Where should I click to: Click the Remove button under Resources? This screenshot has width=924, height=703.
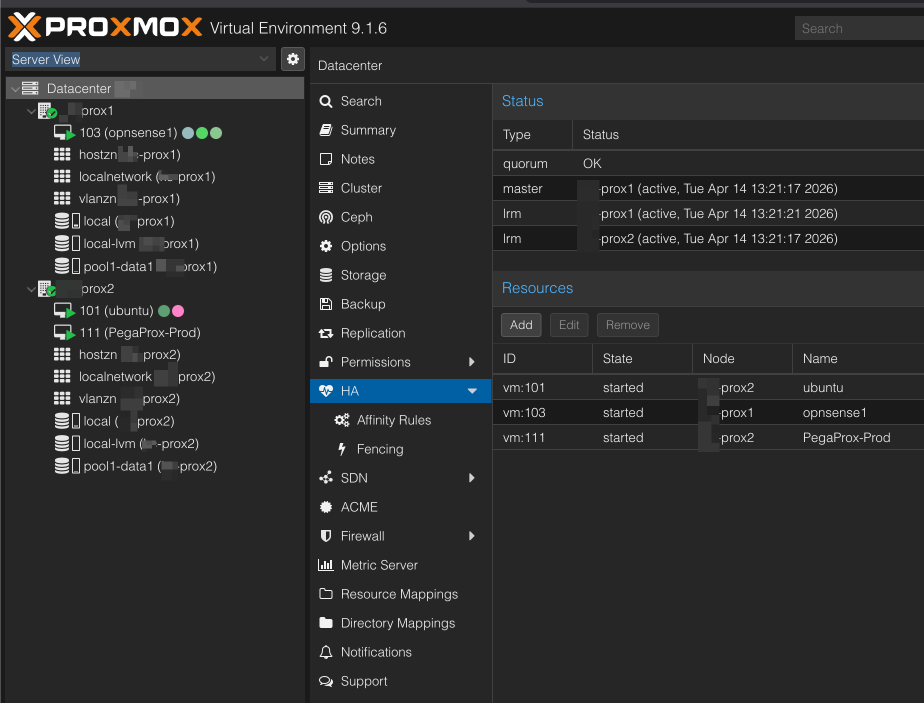(627, 324)
